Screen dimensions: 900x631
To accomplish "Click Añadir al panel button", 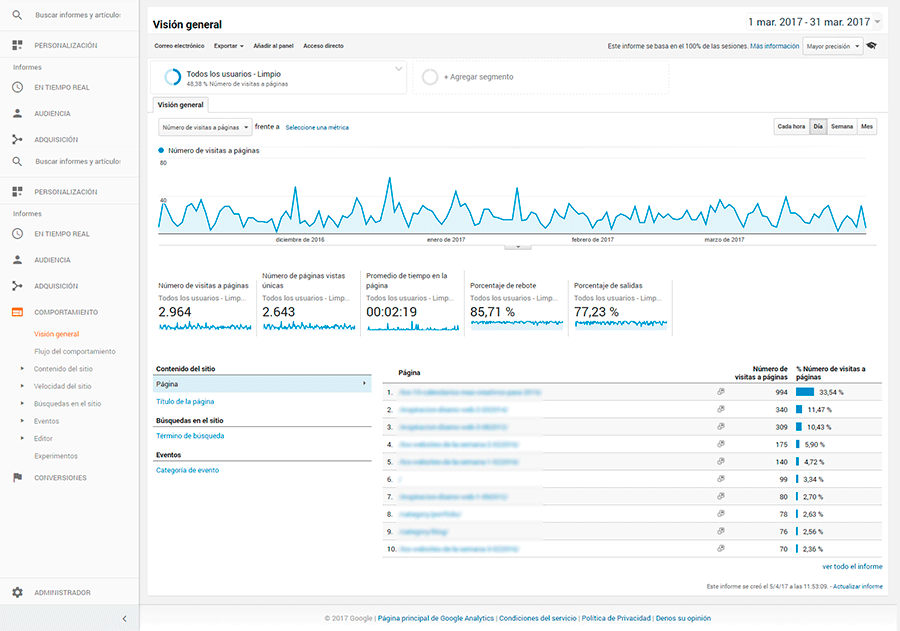I will pyautogui.click(x=273, y=46).
